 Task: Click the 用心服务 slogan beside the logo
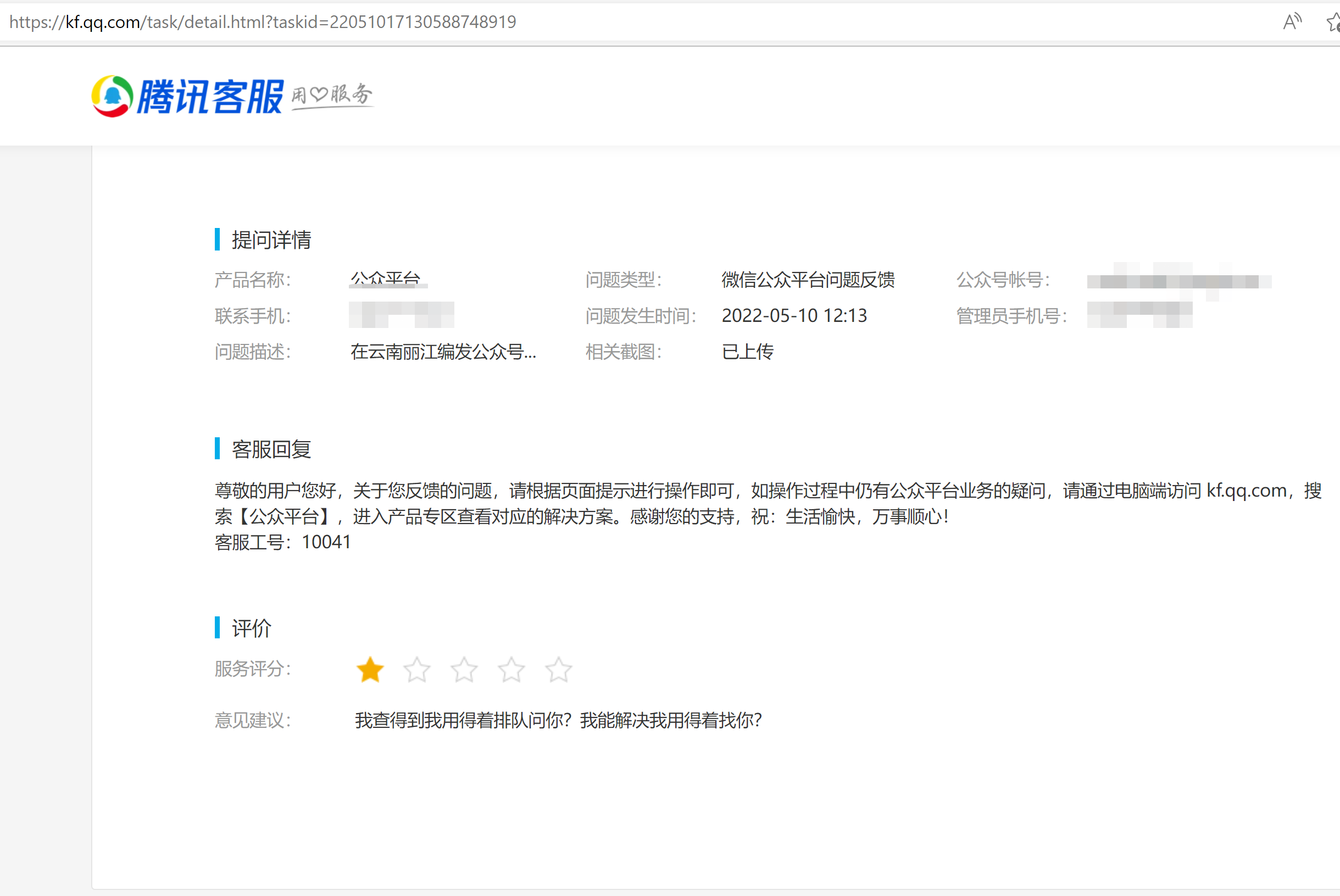[x=331, y=95]
